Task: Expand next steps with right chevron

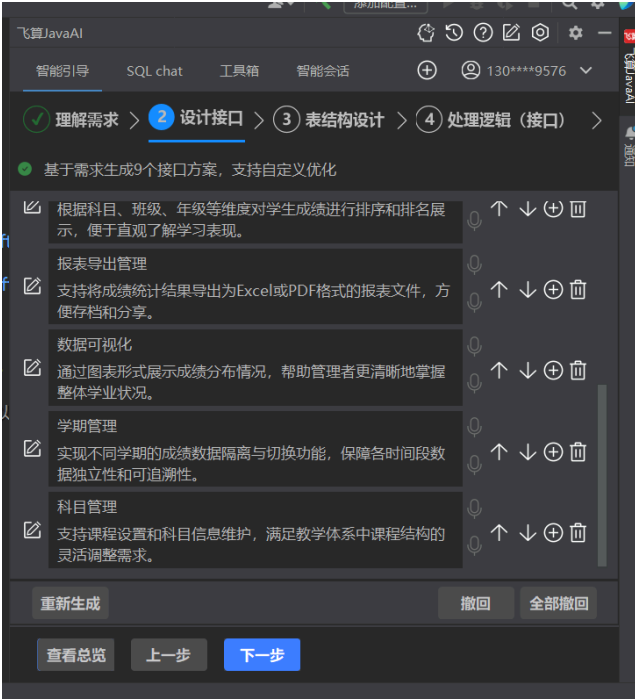Action: pos(597,120)
